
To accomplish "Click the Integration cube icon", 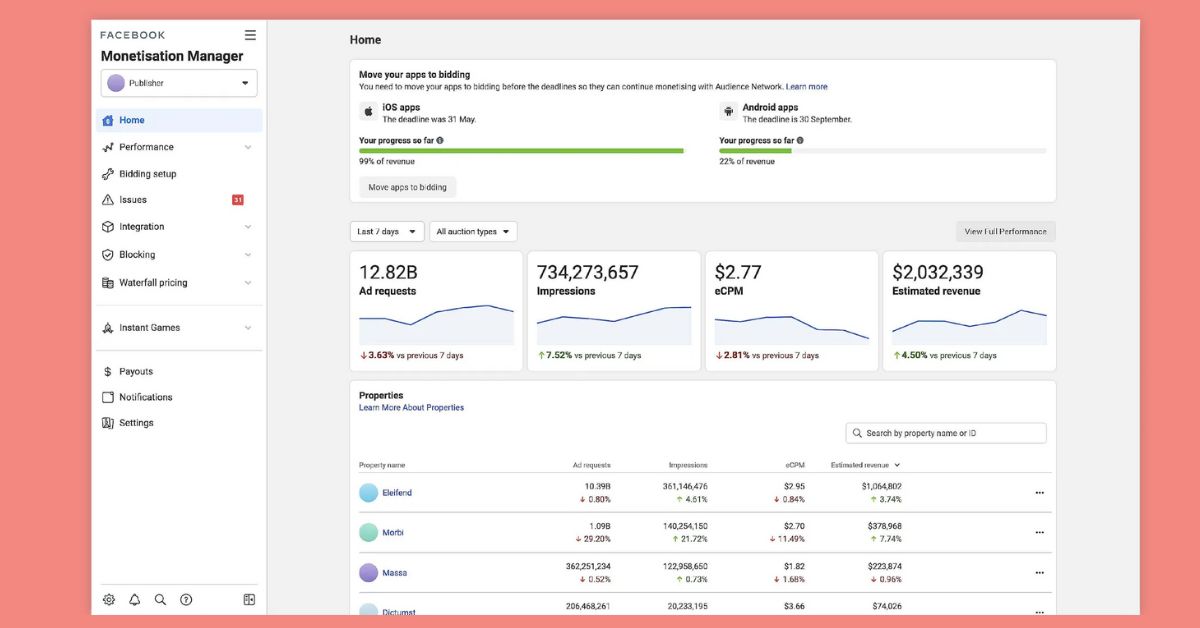I will coord(108,227).
